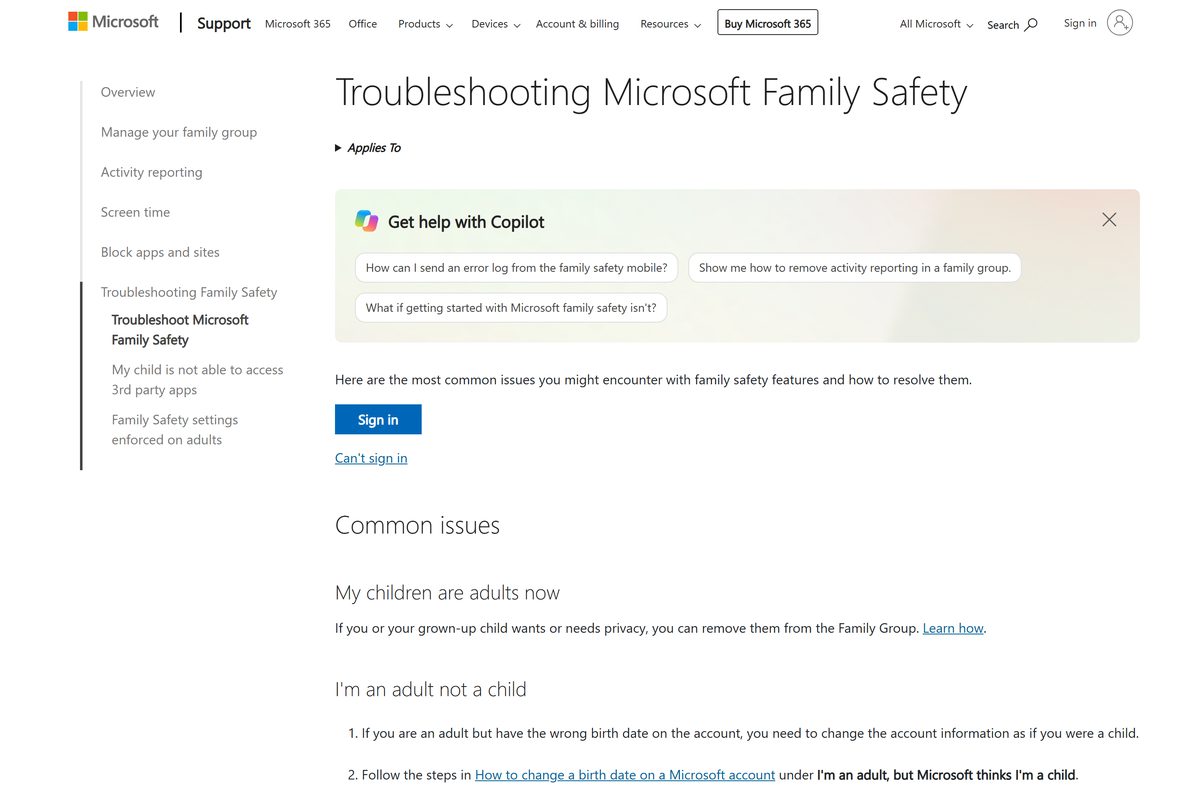The image size is (1200, 792).
Task: Expand the Resources dropdown
Action: pyautogui.click(x=670, y=24)
